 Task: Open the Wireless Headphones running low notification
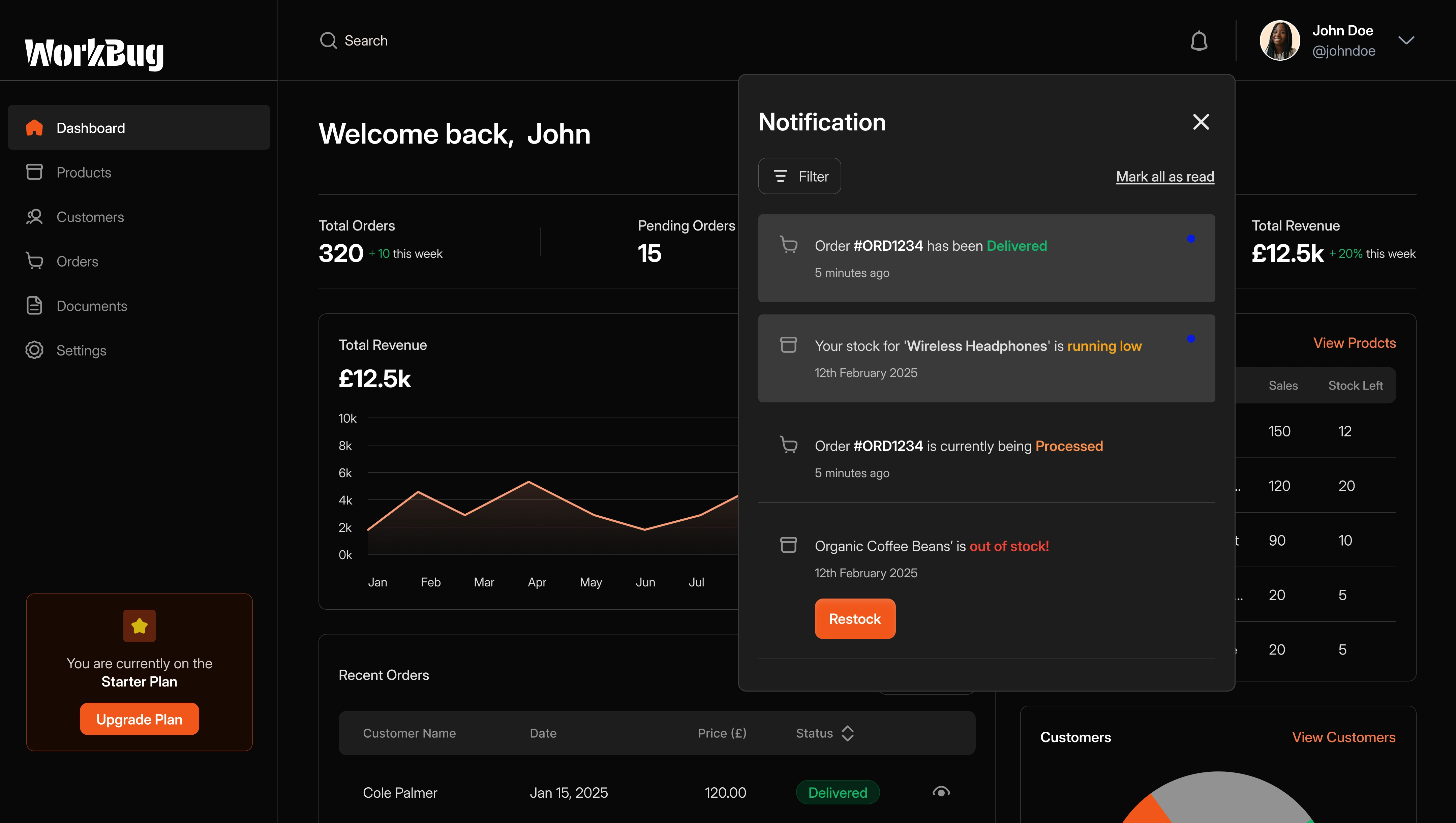[986, 358]
